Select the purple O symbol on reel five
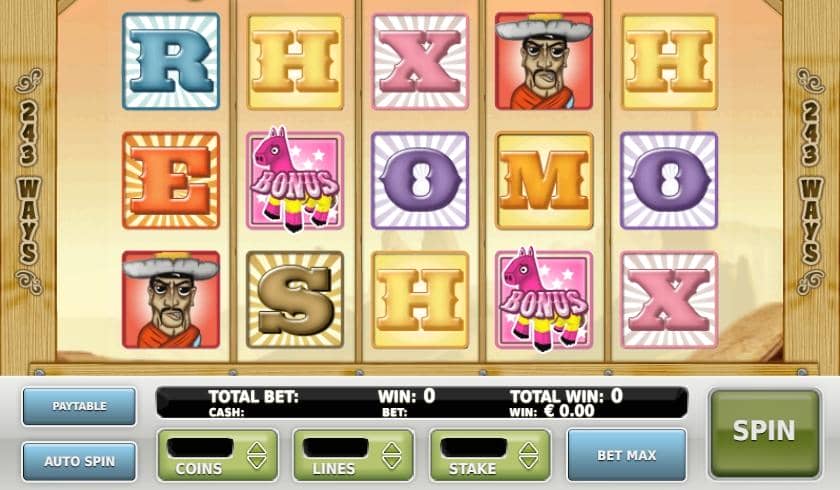 669,180
